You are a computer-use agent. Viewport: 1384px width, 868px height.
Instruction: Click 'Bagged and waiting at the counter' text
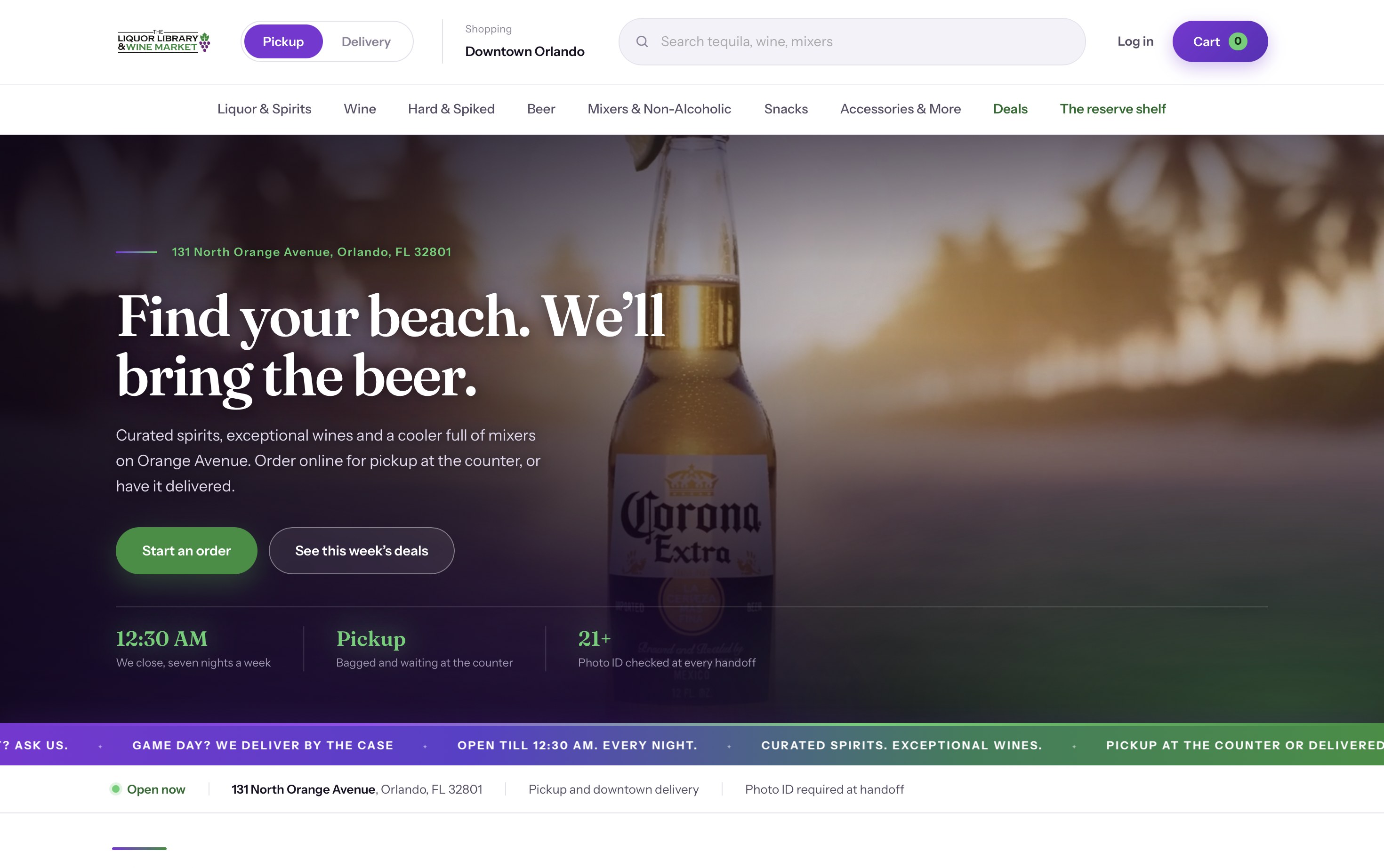[424, 662]
